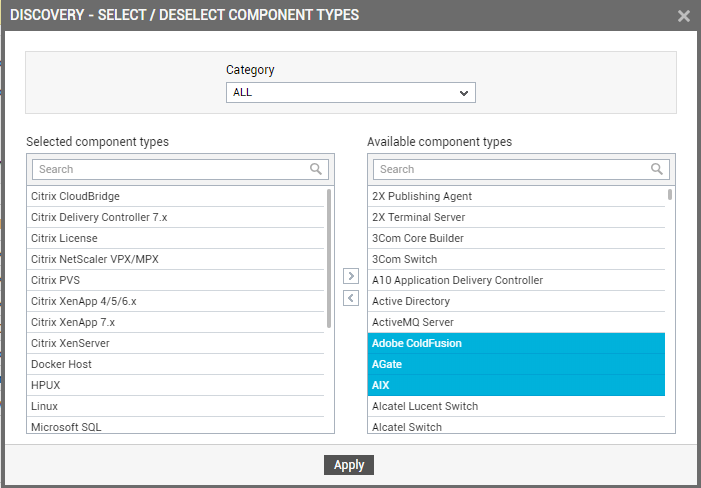Click the scrollbar of the available types list
Image resolution: width=701 pixels, height=488 pixels.
point(670,194)
